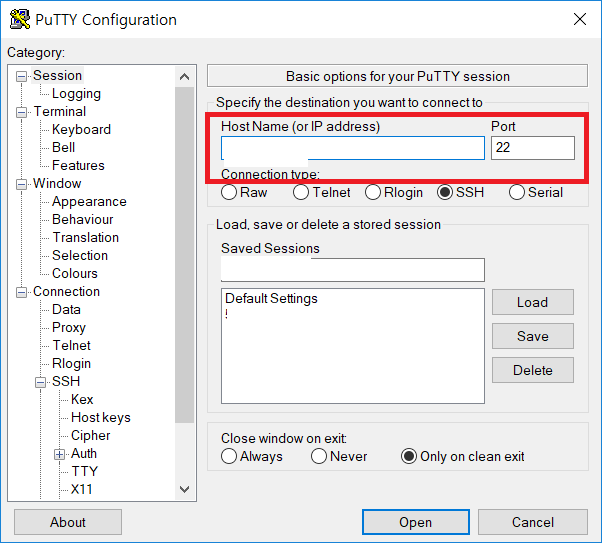Open the Colours settings page
This screenshot has height=543, width=602.
tap(75, 274)
